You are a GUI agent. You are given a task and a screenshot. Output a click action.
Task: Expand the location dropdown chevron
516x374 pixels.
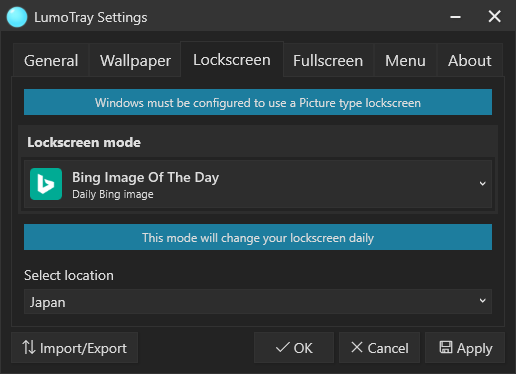point(482,301)
